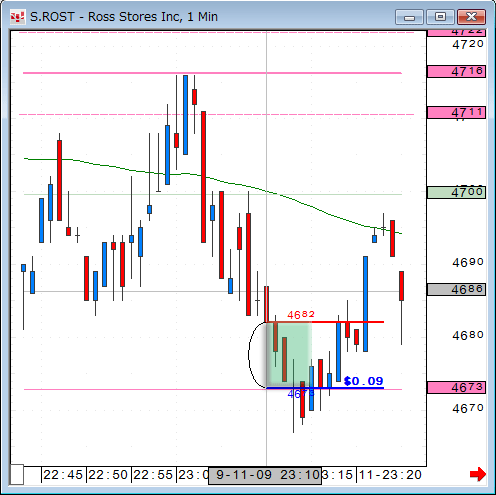The height and width of the screenshot is (495, 496).
Task: Click the 22:45 time axis label
Action: (63, 475)
